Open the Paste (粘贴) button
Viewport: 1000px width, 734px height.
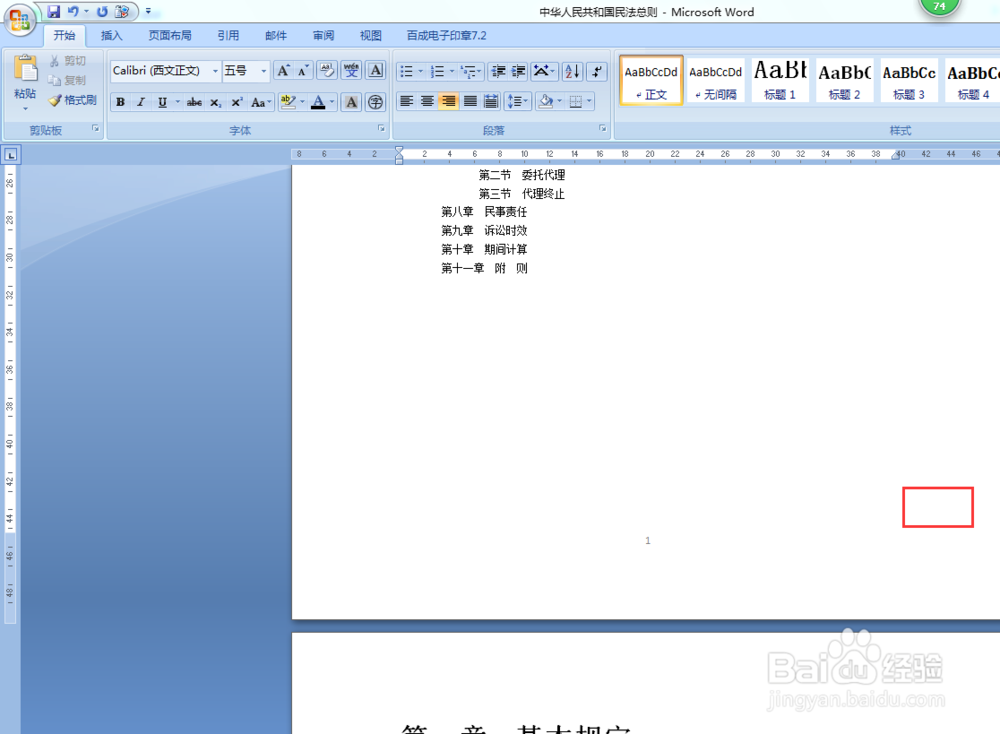pyautogui.click(x=25, y=82)
